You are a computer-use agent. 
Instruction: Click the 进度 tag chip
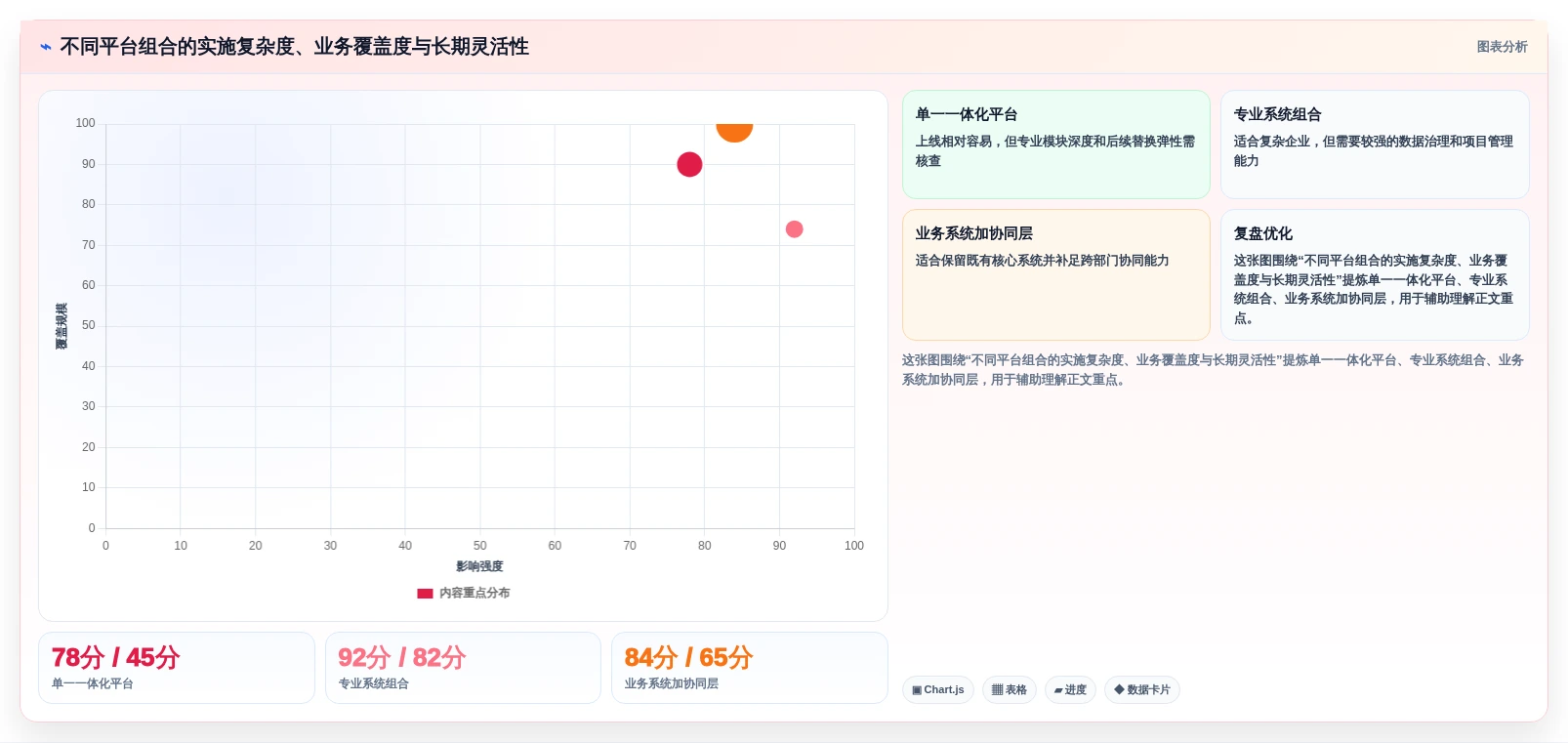coord(1070,689)
